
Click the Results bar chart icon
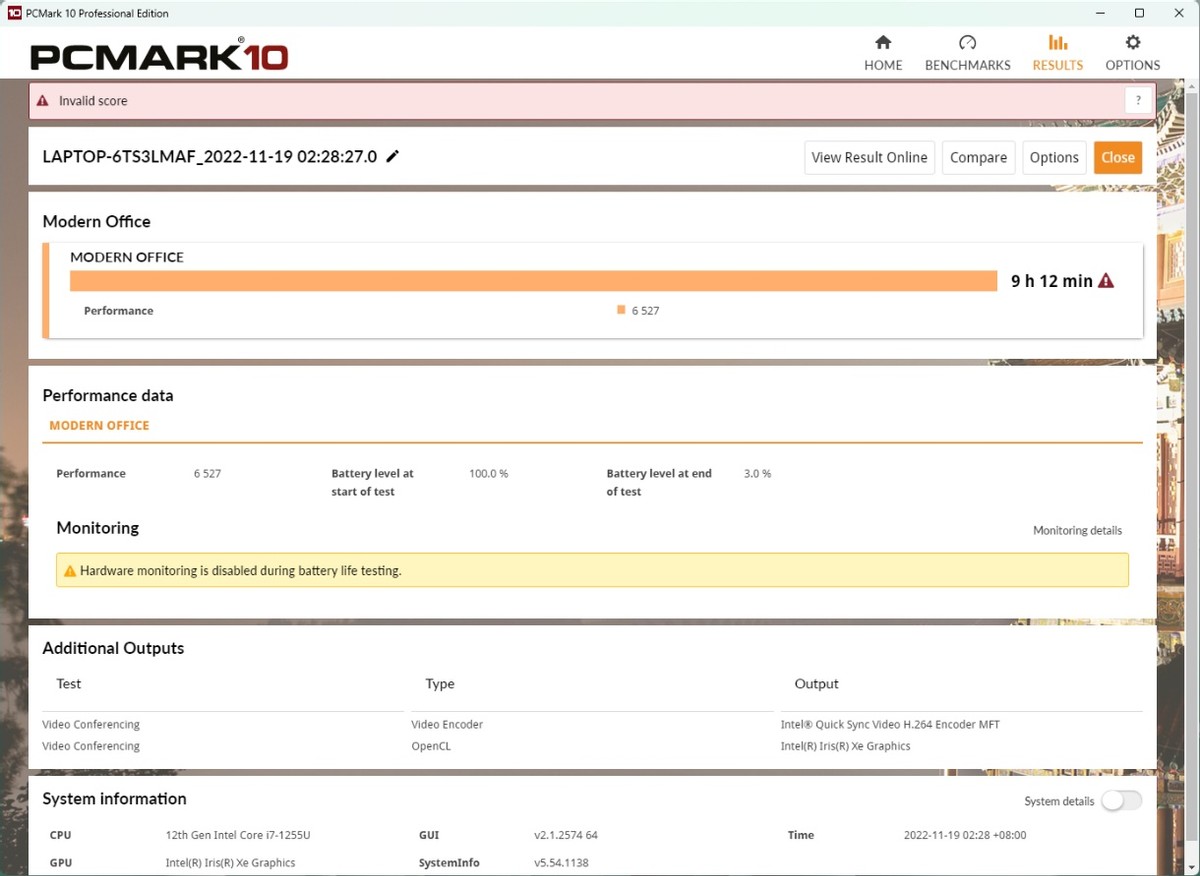tap(1057, 43)
